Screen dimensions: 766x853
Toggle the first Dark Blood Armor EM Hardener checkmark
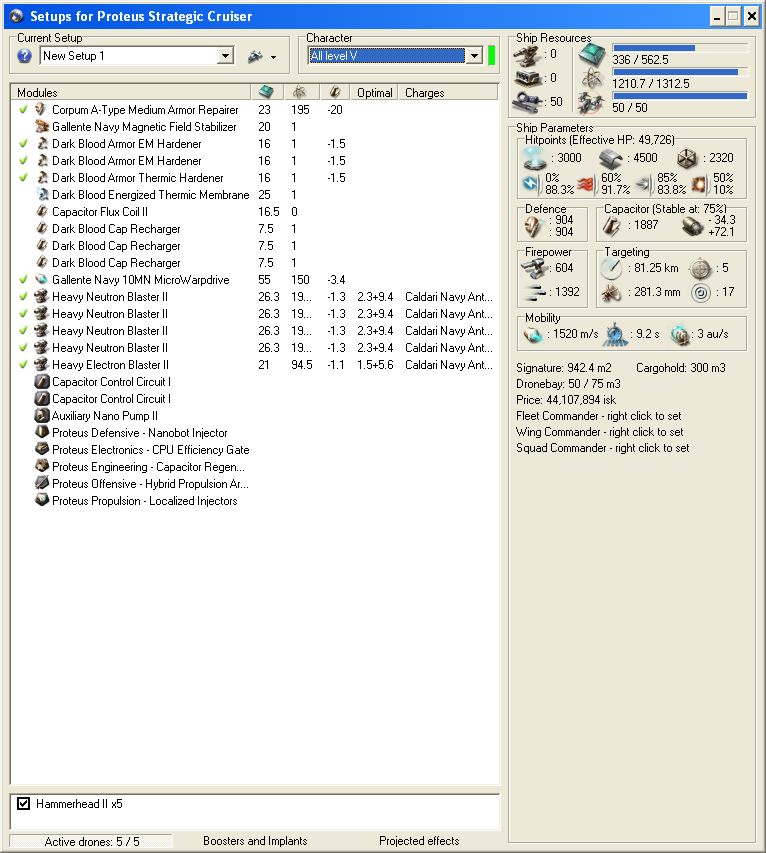coord(23,144)
